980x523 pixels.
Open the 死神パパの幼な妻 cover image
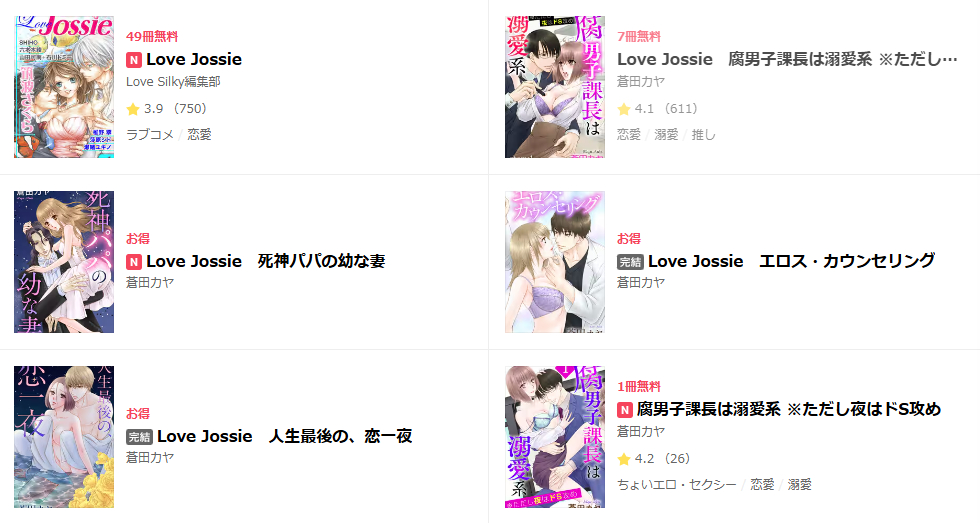64,262
